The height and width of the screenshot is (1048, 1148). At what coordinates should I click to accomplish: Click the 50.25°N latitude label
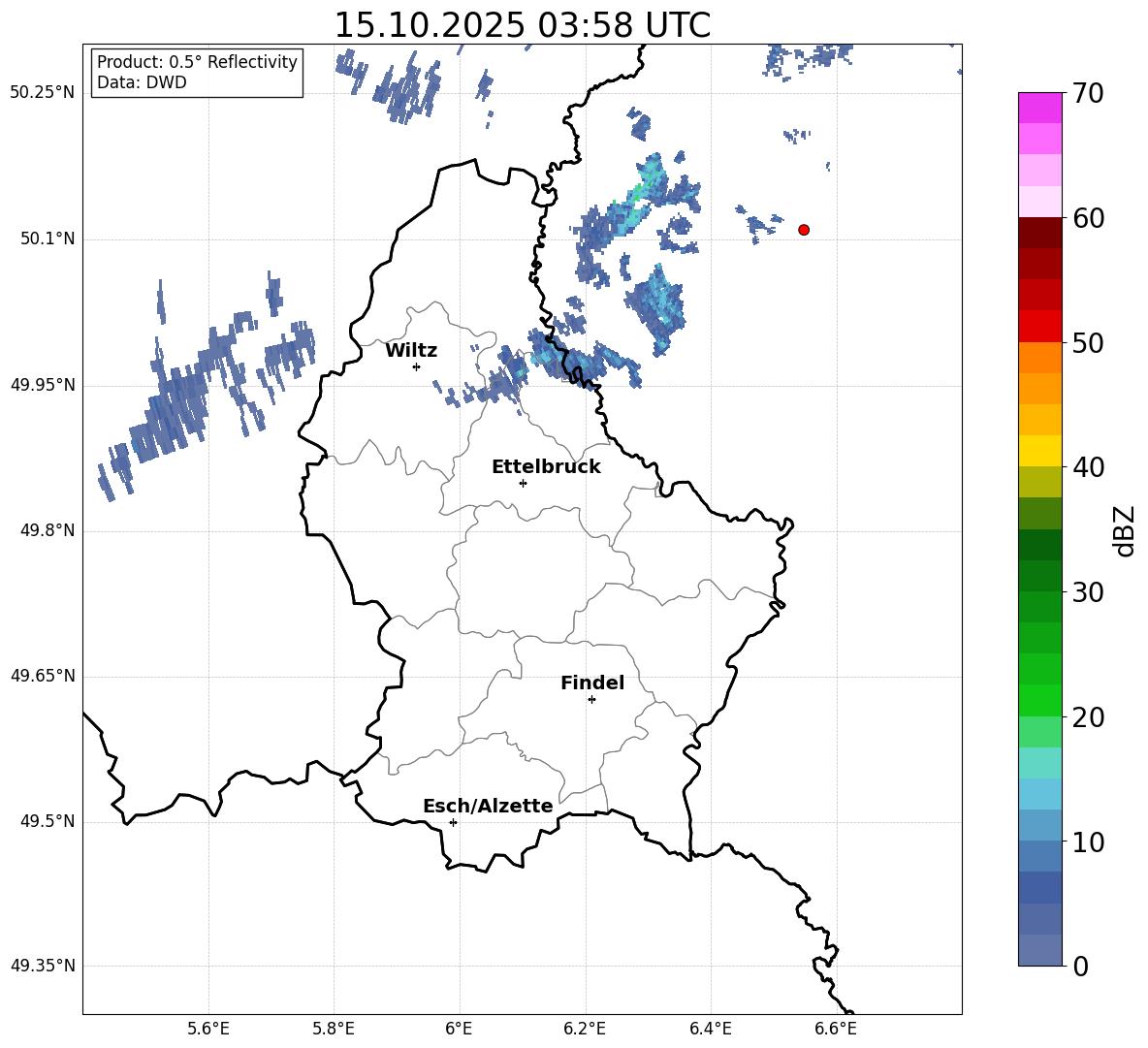43,93
